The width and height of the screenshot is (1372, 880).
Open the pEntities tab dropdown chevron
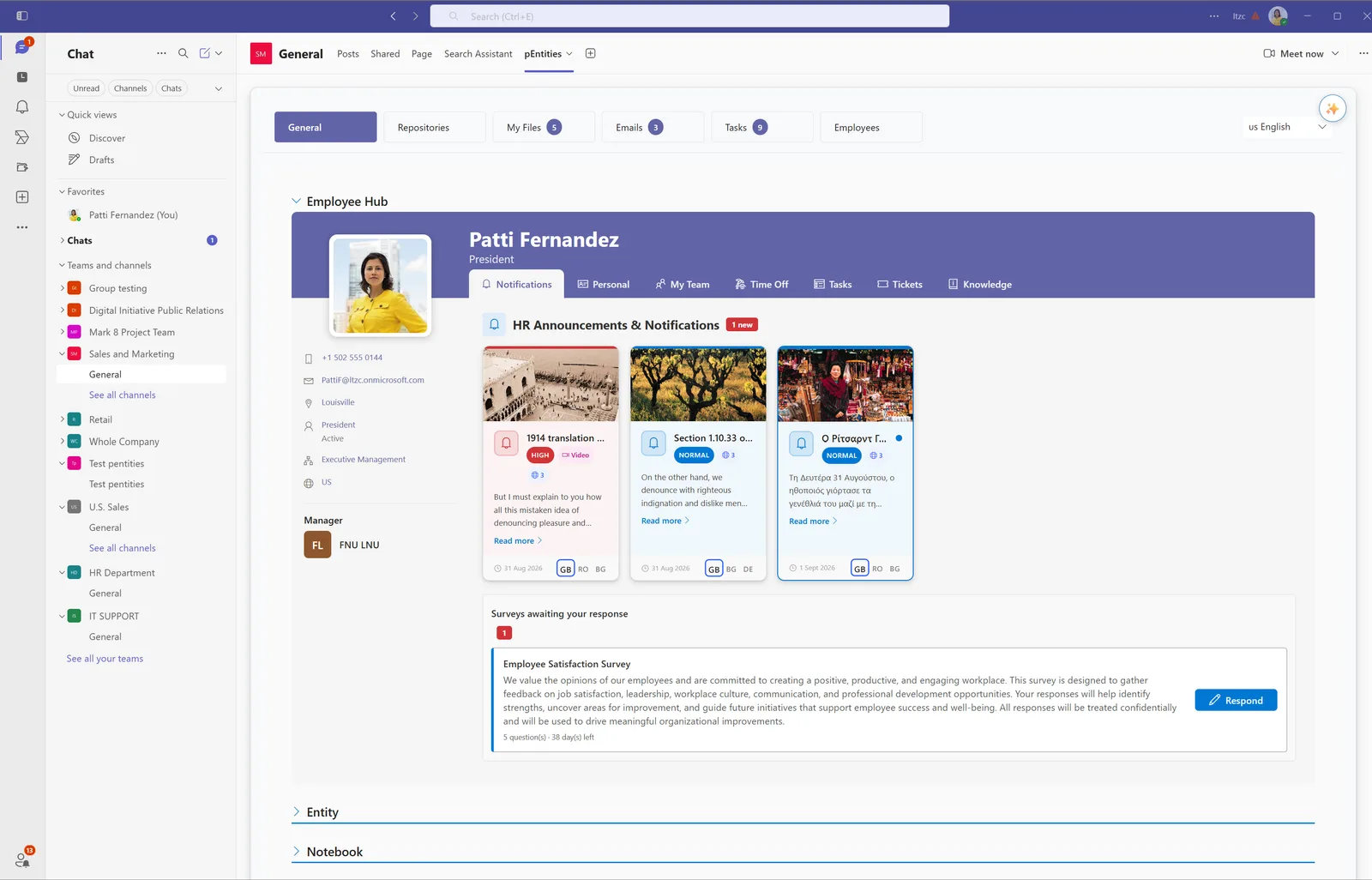coord(569,53)
